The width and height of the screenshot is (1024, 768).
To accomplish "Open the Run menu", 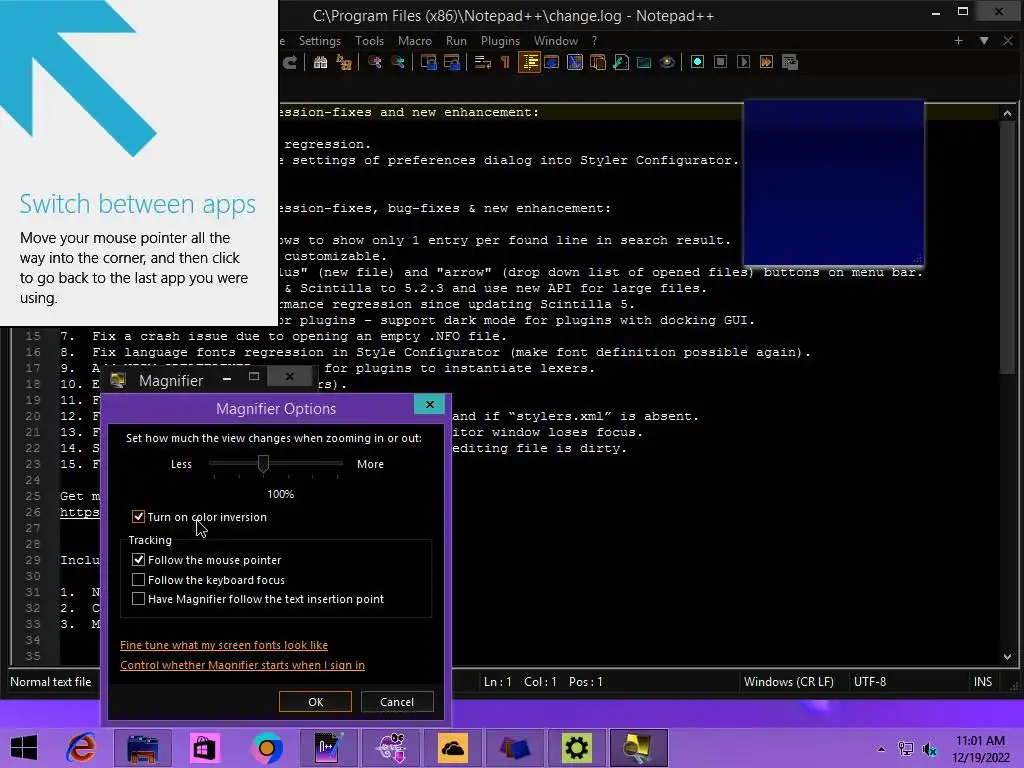I will coord(456,40).
